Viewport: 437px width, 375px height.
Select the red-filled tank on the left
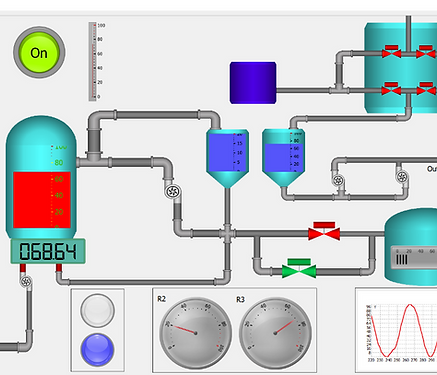[41, 177]
